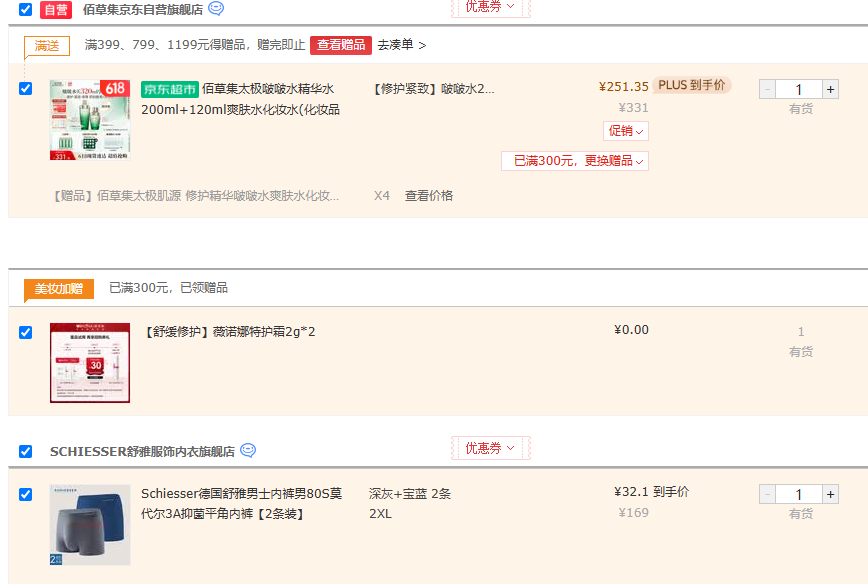Click the ¥0.00 gift price

(631, 330)
